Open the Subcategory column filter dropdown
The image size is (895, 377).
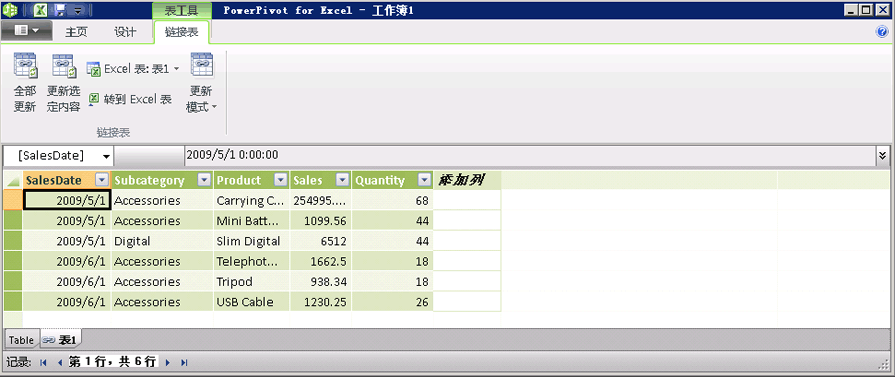coord(204,181)
